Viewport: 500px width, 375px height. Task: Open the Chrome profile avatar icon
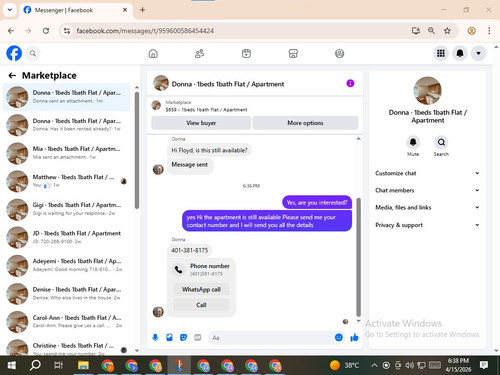(471, 31)
